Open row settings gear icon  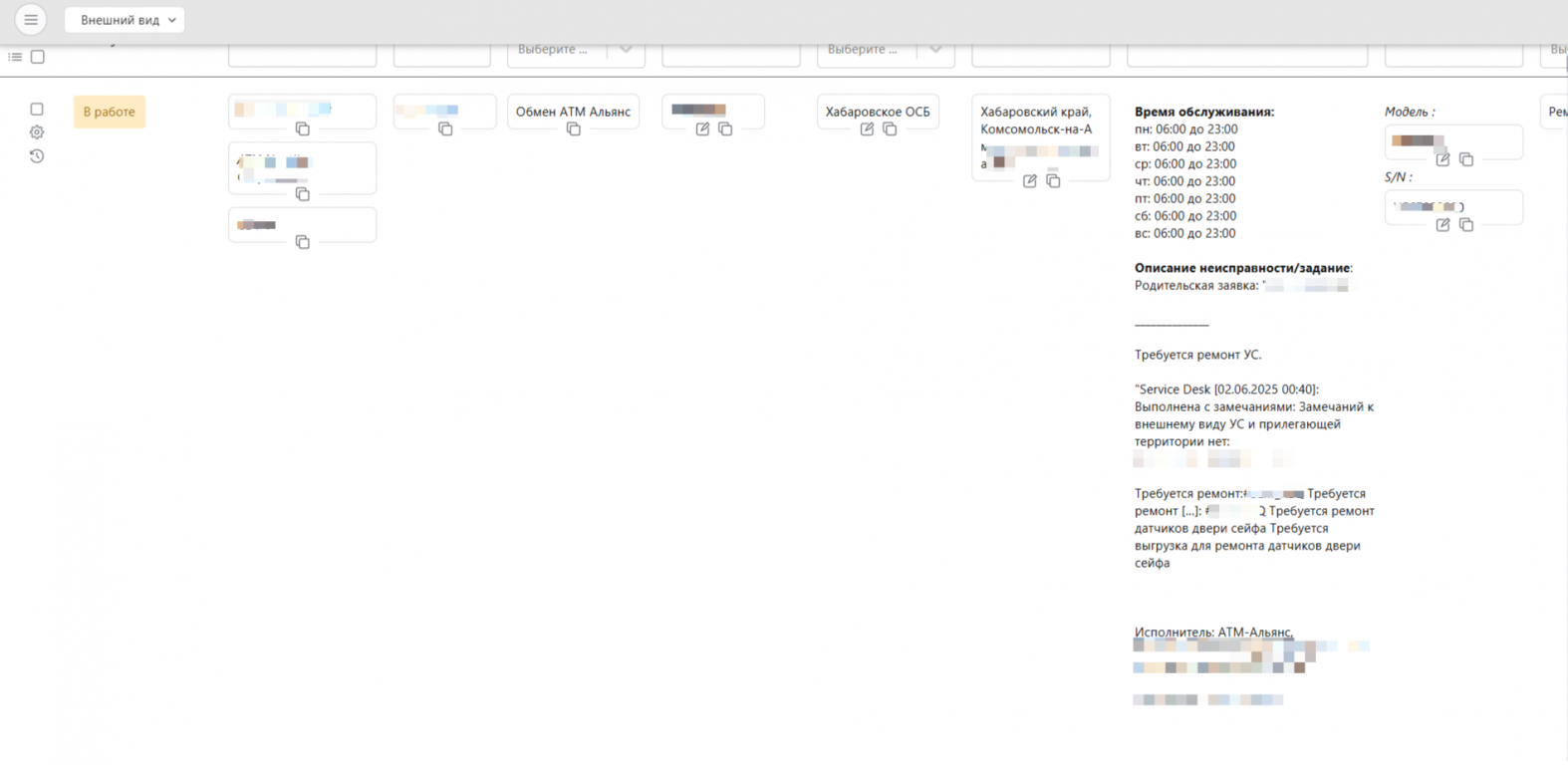37,132
